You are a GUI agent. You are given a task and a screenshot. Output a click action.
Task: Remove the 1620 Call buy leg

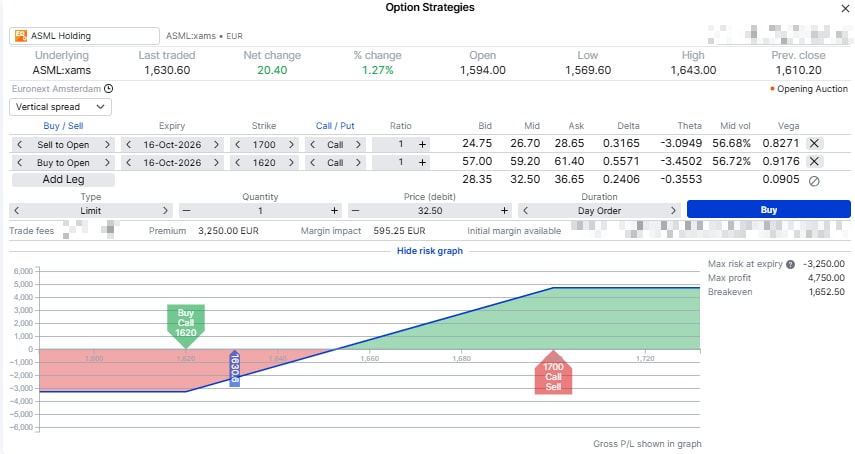click(x=814, y=161)
